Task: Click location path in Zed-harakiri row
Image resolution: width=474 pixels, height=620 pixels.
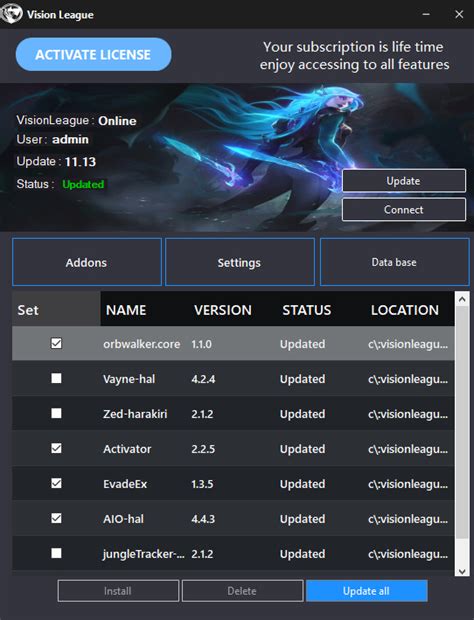Action: click(x=408, y=414)
